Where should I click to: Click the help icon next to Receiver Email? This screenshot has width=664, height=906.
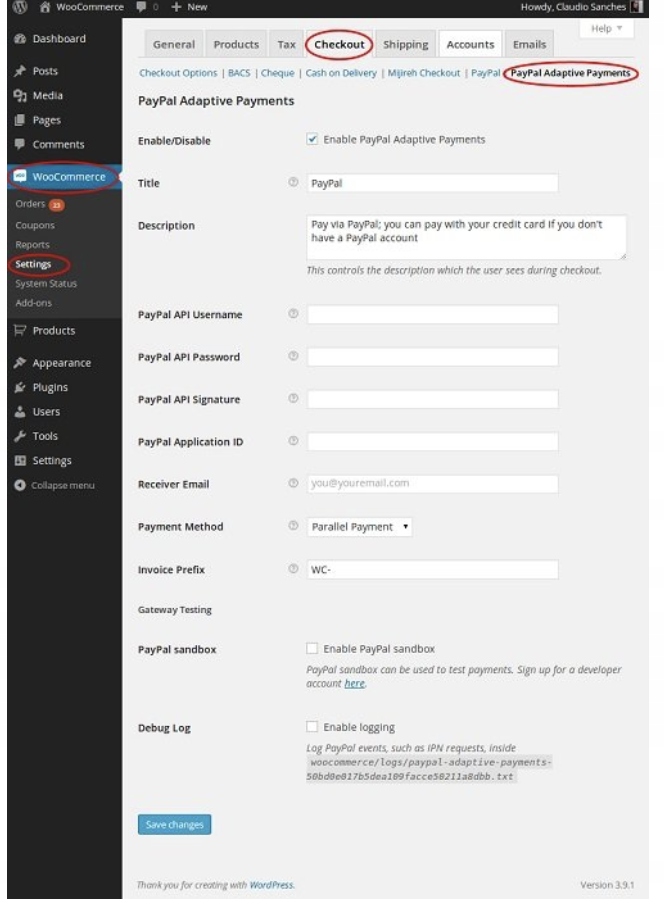[293, 484]
